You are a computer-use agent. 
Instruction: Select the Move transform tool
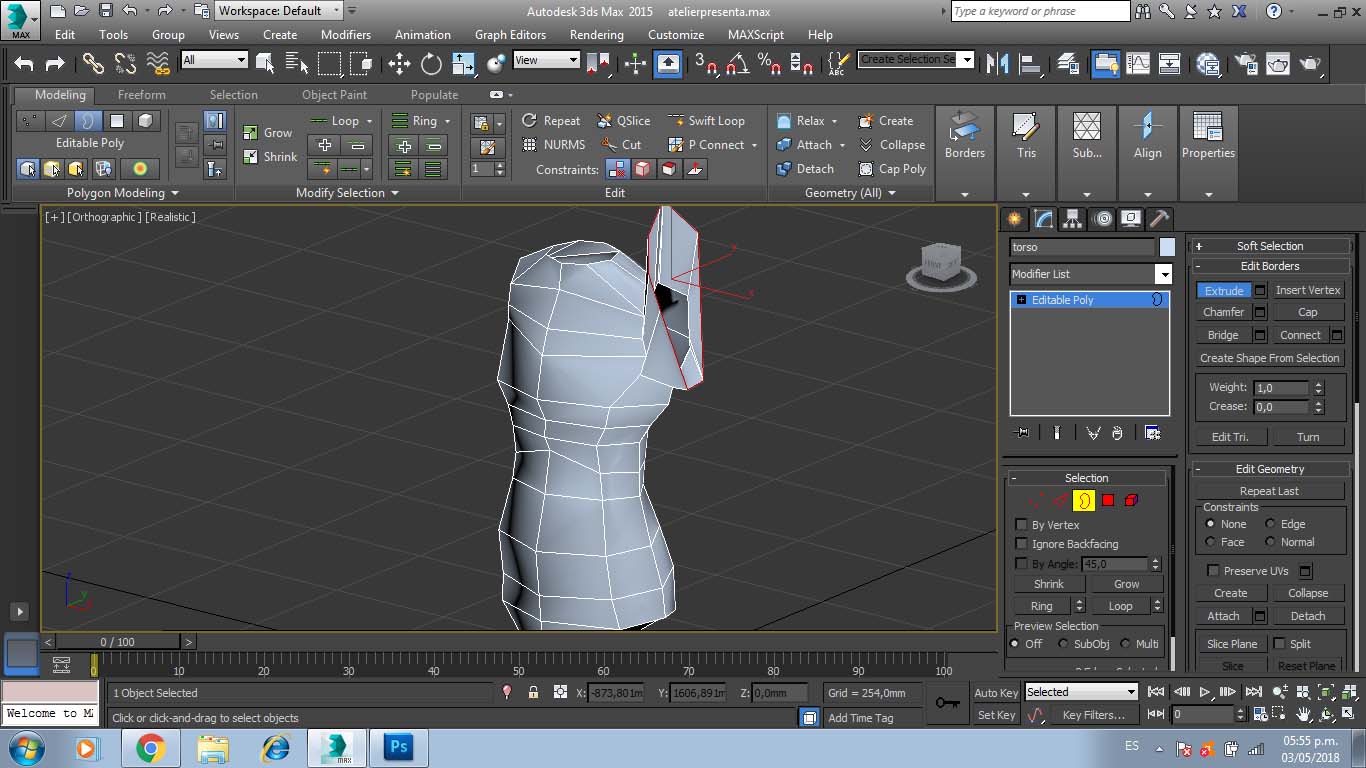point(399,64)
